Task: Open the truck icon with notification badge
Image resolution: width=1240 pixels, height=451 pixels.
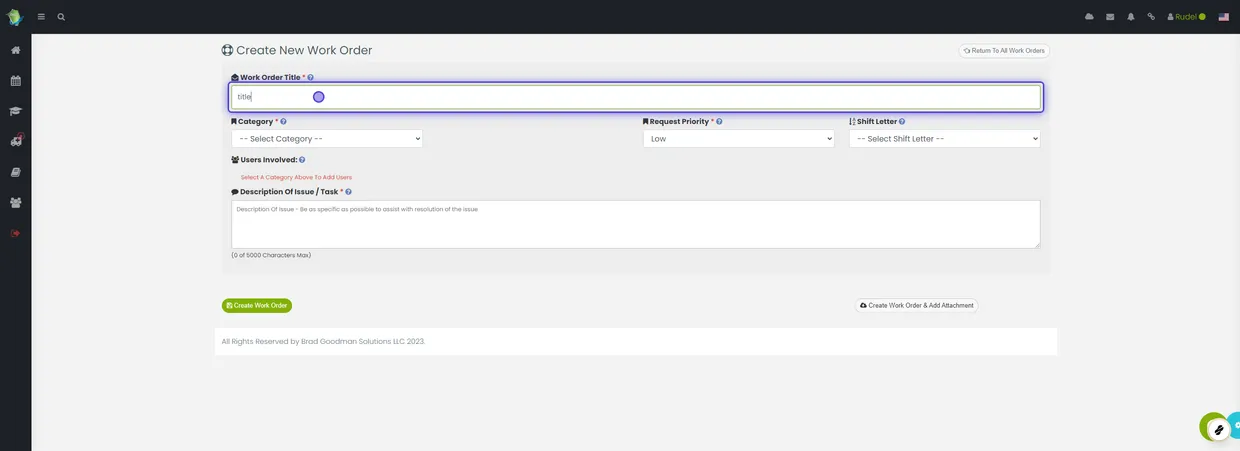Action: [15, 141]
